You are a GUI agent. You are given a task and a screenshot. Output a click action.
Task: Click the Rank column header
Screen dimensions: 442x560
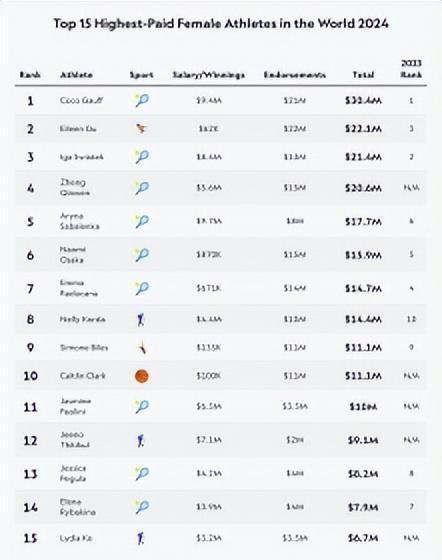point(30,75)
